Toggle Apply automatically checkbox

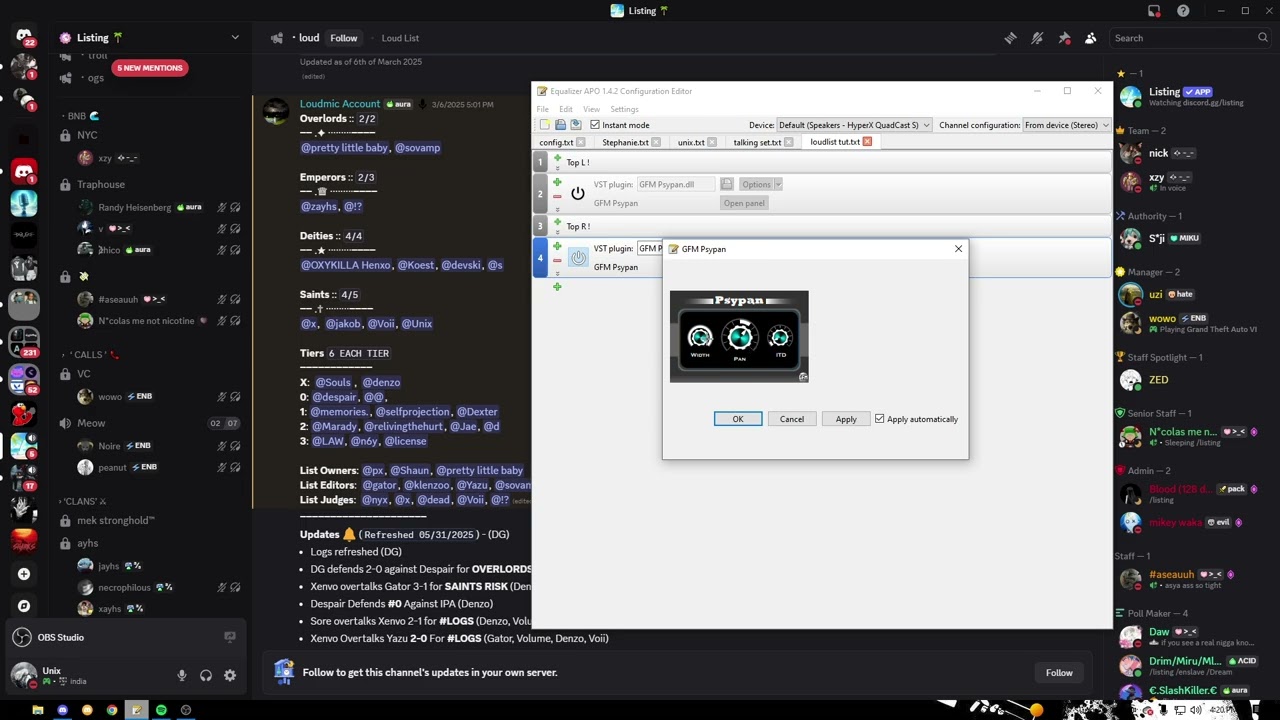pos(880,419)
